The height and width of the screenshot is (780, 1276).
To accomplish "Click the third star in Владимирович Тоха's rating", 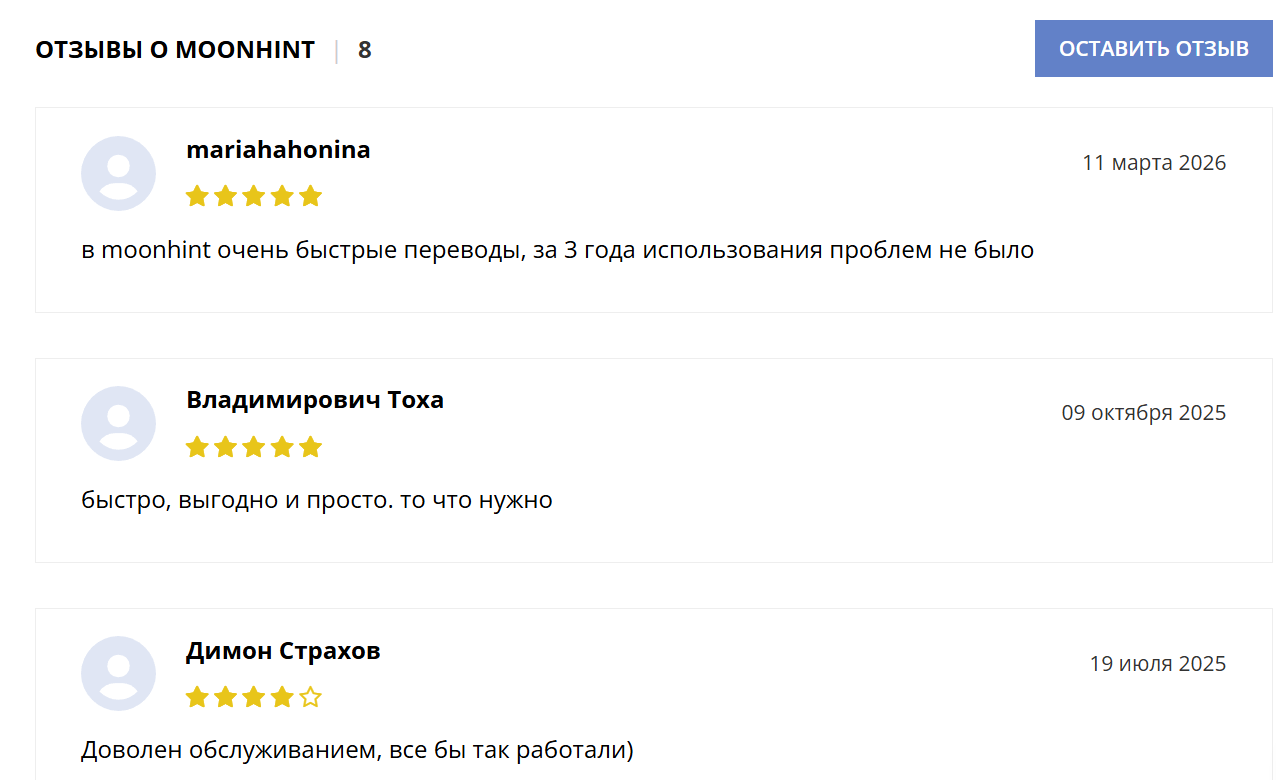I will (253, 447).
